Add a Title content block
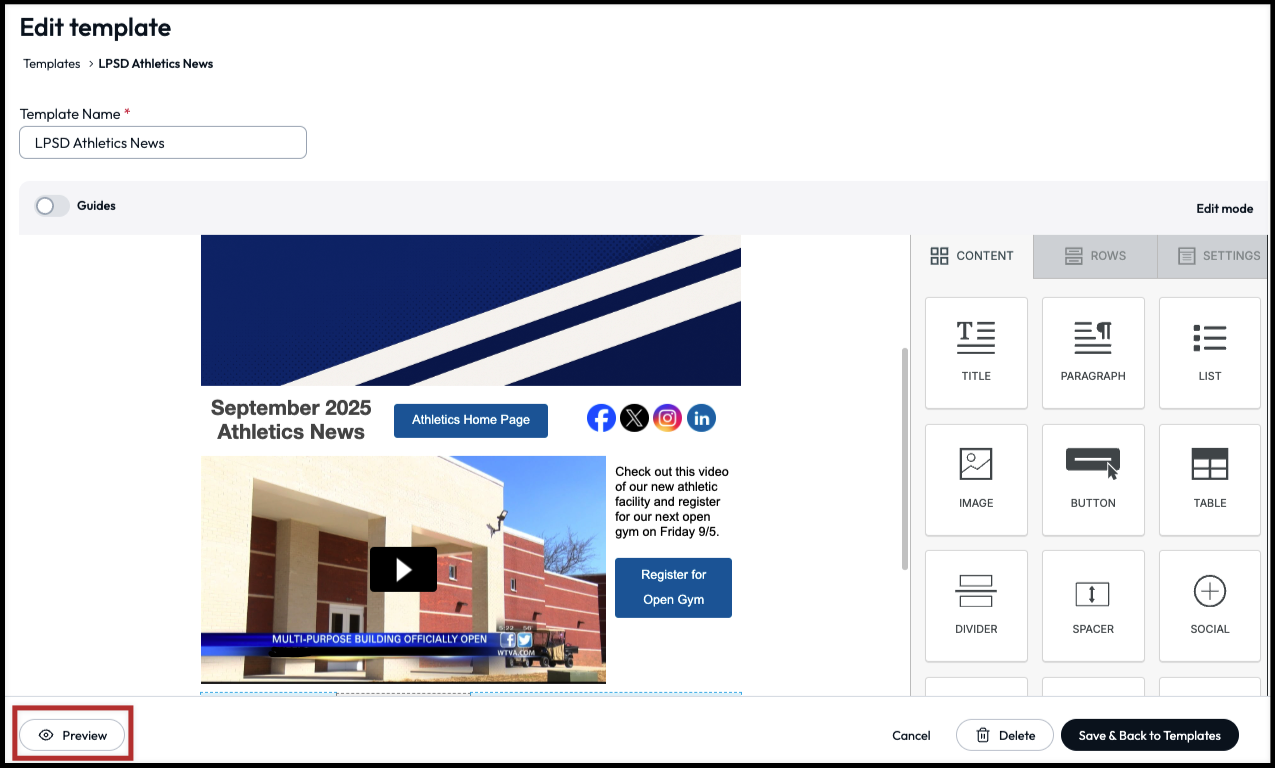The height and width of the screenshot is (768, 1275). [976, 352]
